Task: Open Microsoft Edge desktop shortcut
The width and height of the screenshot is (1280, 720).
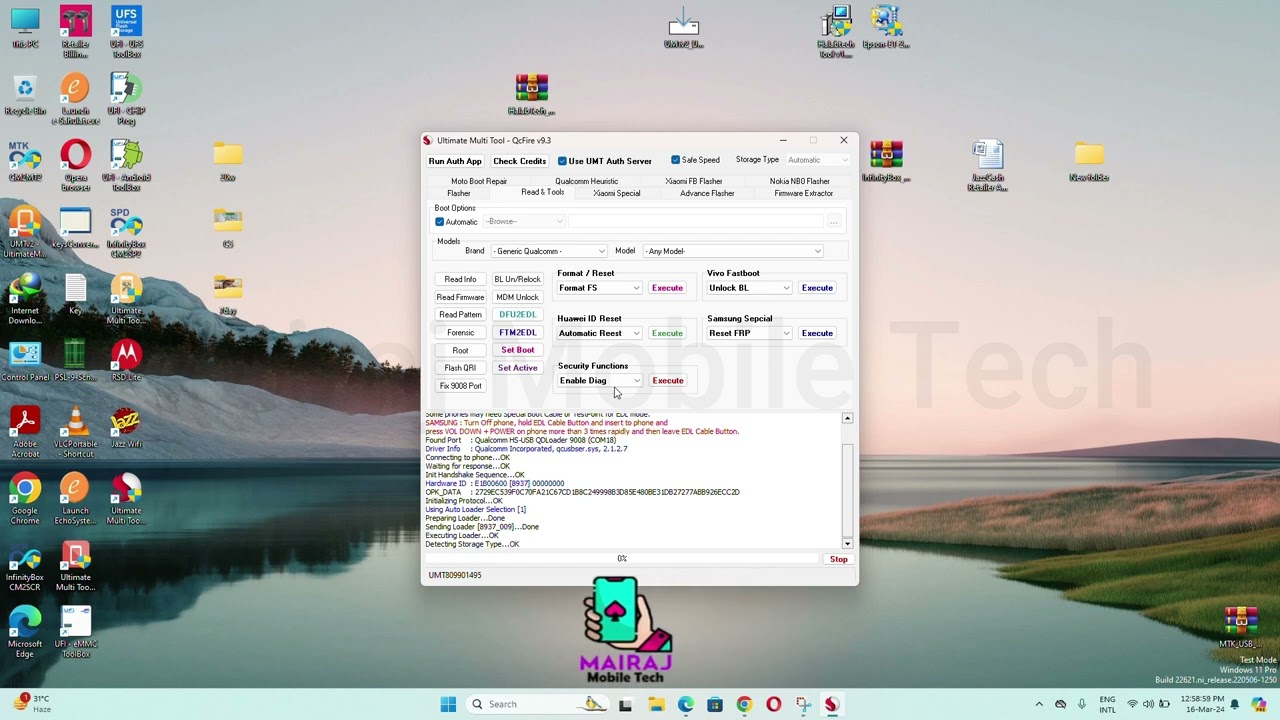Action: [x=25, y=622]
